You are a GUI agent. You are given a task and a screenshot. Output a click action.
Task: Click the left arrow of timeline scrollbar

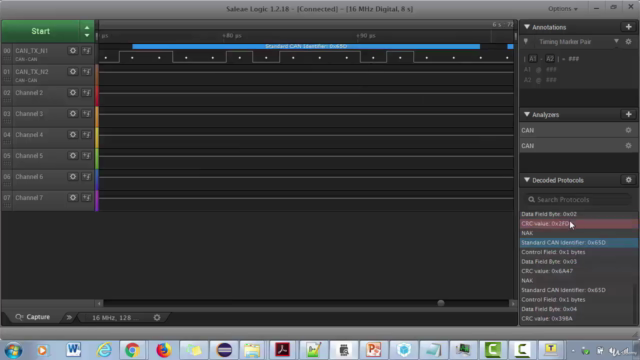tap(99, 303)
